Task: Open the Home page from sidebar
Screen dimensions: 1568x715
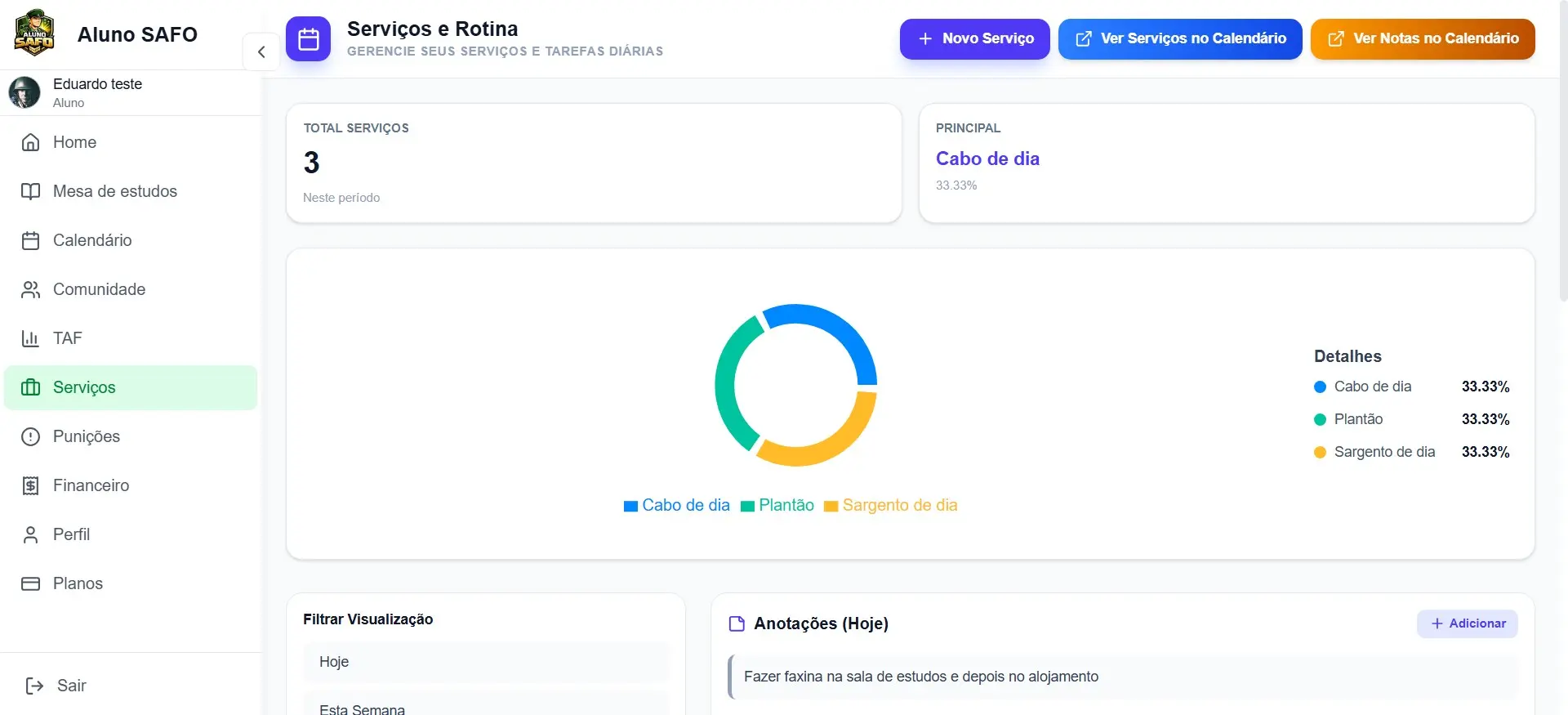Action: [74, 142]
